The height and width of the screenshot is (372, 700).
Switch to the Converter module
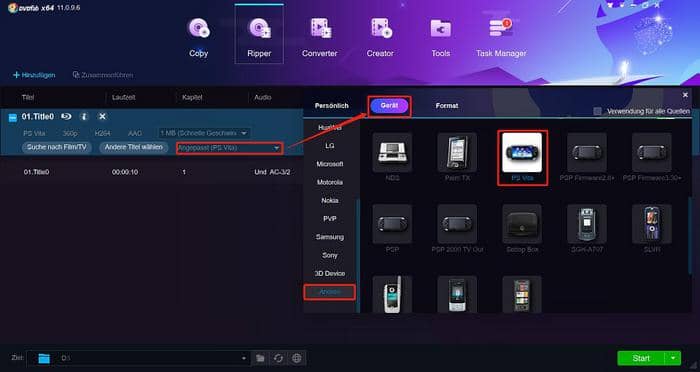pyautogui.click(x=320, y=38)
